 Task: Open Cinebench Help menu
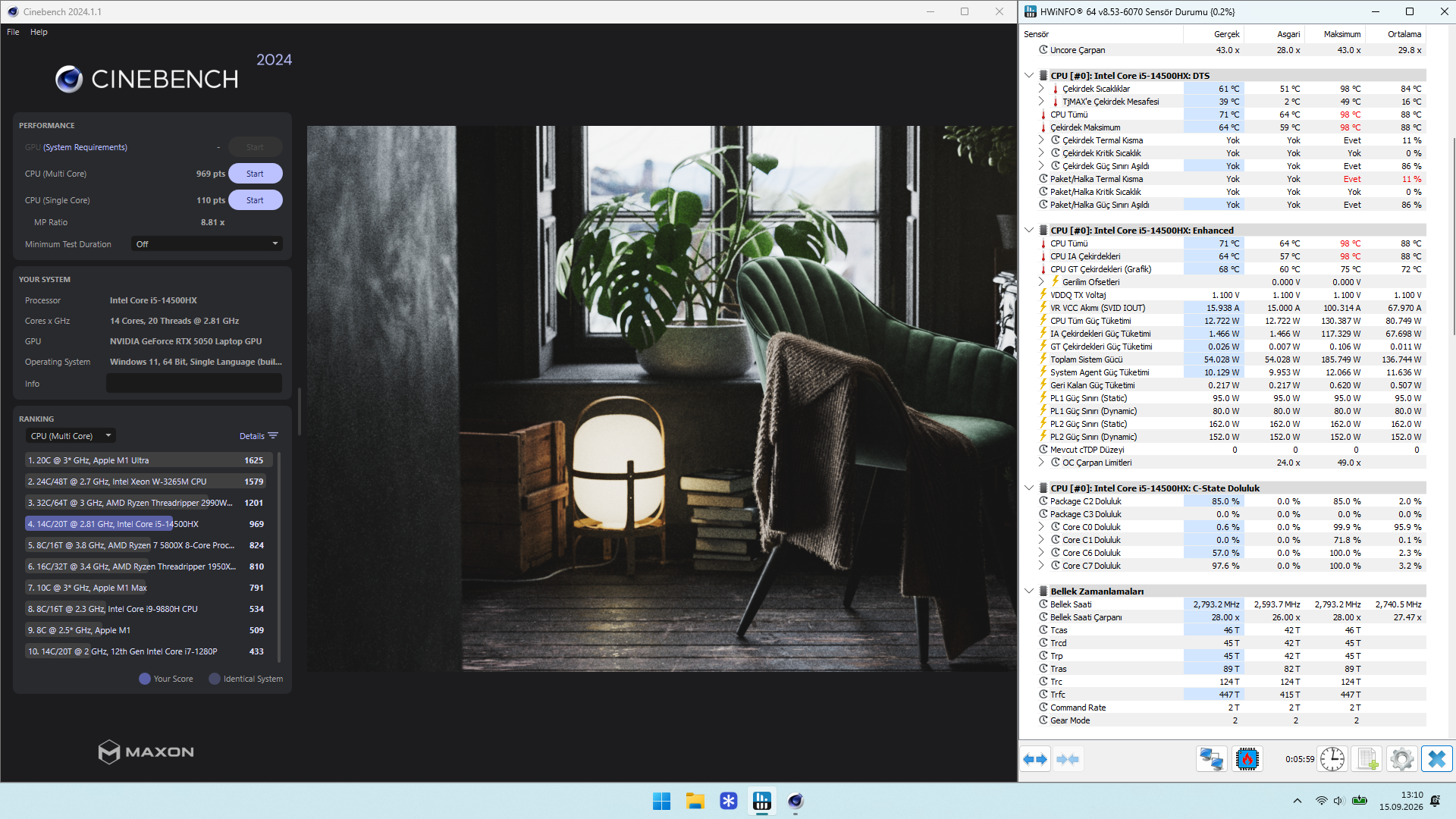pyautogui.click(x=39, y=32)
